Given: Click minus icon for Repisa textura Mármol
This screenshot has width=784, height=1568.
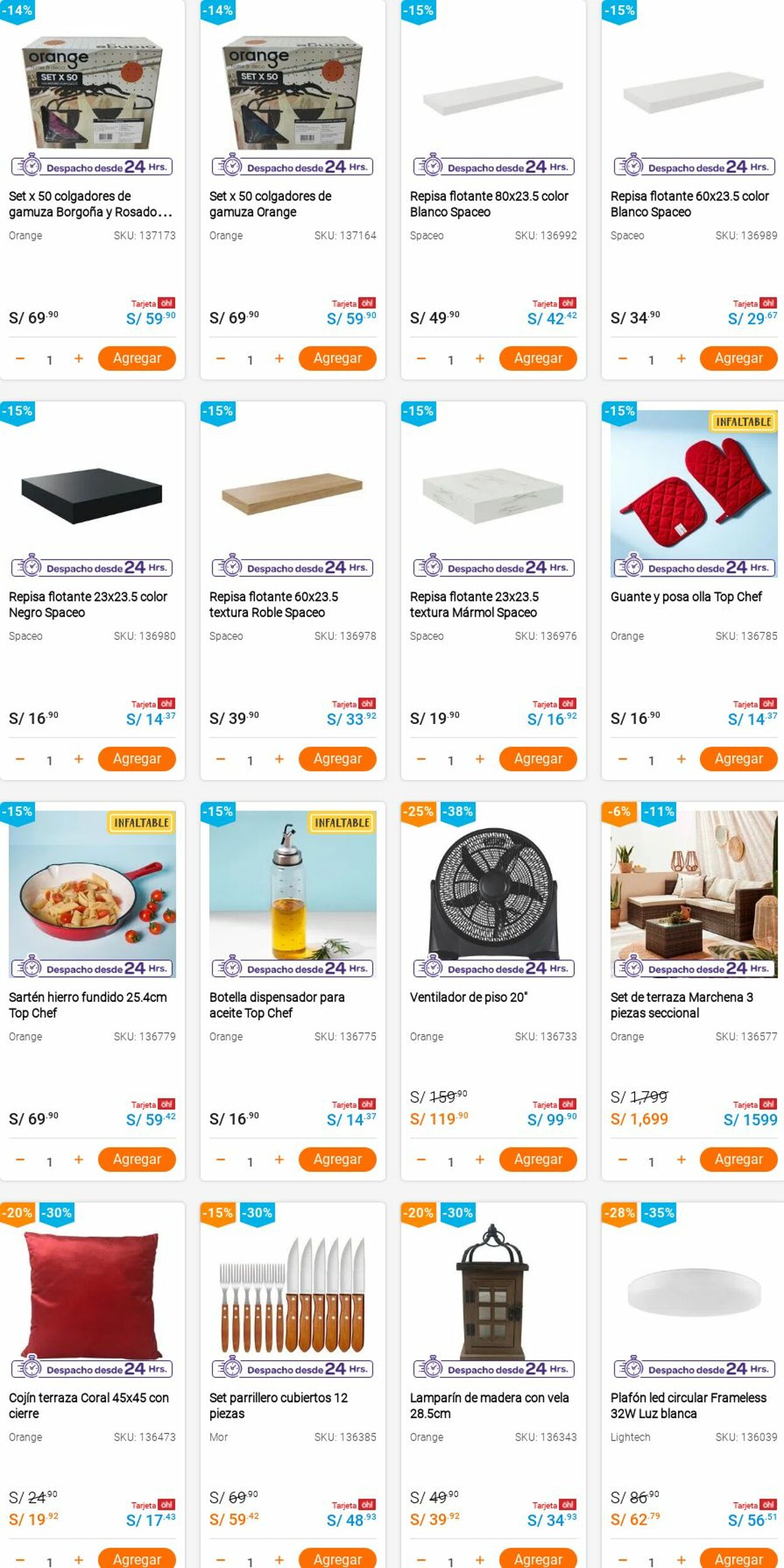Looking at the screenshot, I should coord(421,759).
